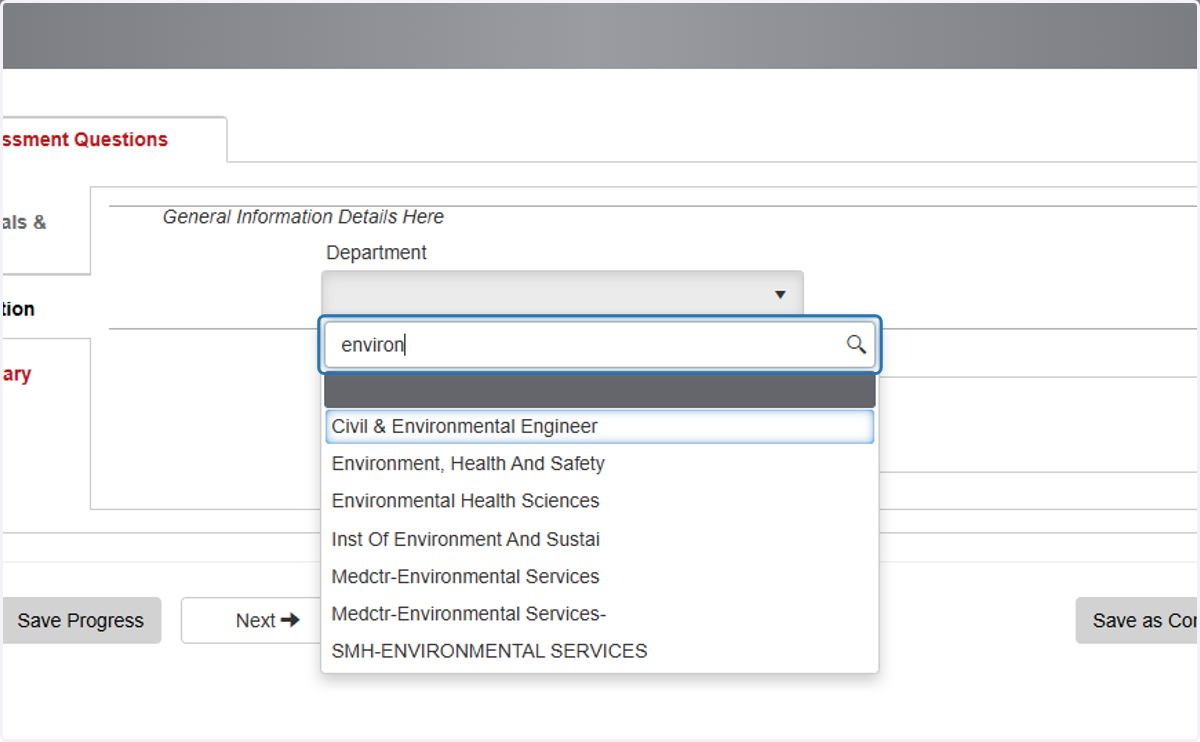The image size is (1200, 742).
Task: Click the search magnifier icon
Action: pyautogui.click(x=856, y=345)
